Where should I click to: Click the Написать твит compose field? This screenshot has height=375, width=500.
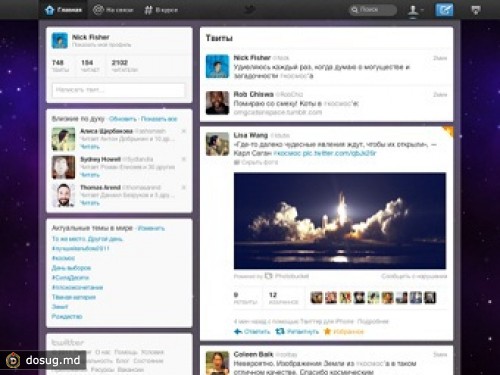119,90
